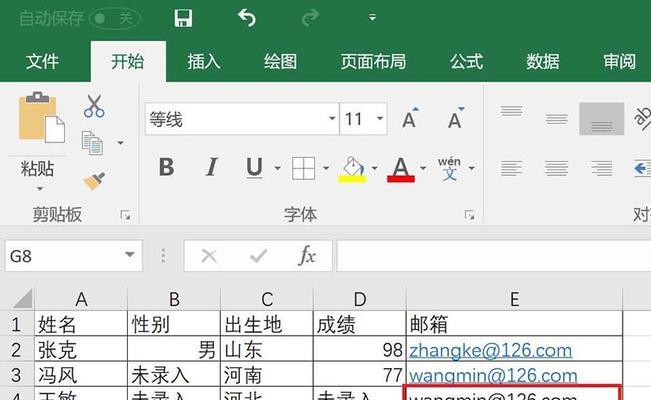Apply cell borders with the Borders icon
The width and height of the screenshot is (651, 400).
pos(303,168)
